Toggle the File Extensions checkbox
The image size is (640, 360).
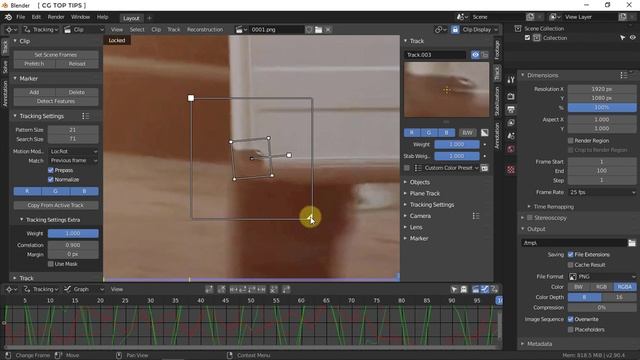pyautogui.click(x=571, y=254)
